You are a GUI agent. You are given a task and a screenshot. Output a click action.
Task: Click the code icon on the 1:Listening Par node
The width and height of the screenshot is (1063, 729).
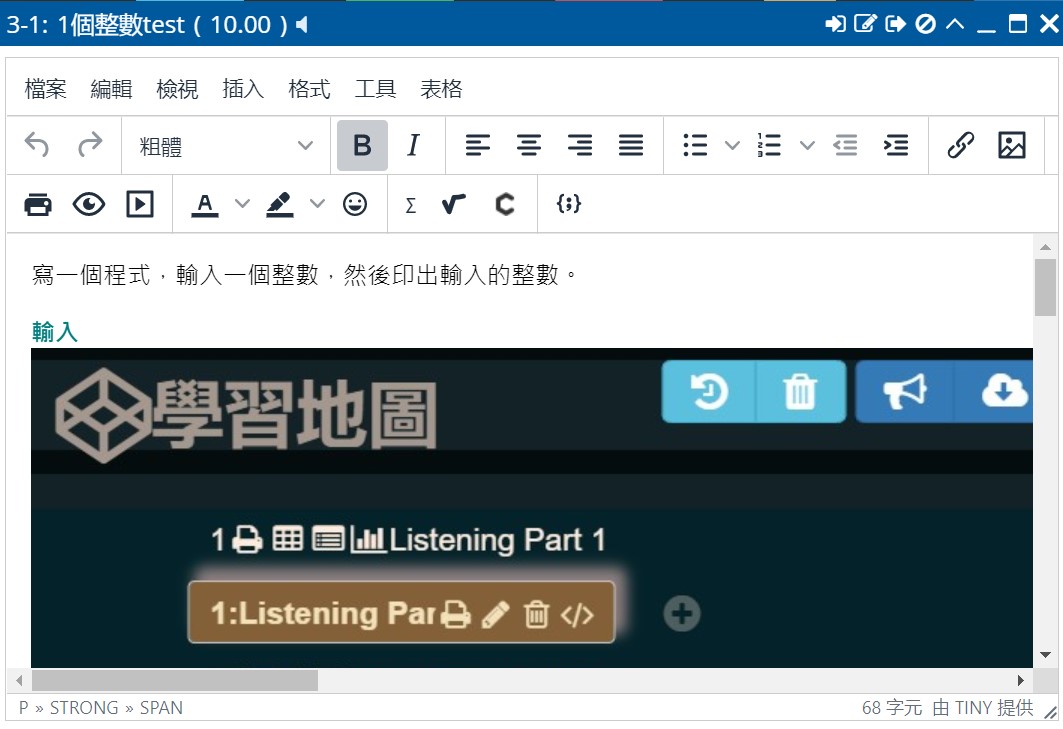pyautogui.click(x=577, y=615)
